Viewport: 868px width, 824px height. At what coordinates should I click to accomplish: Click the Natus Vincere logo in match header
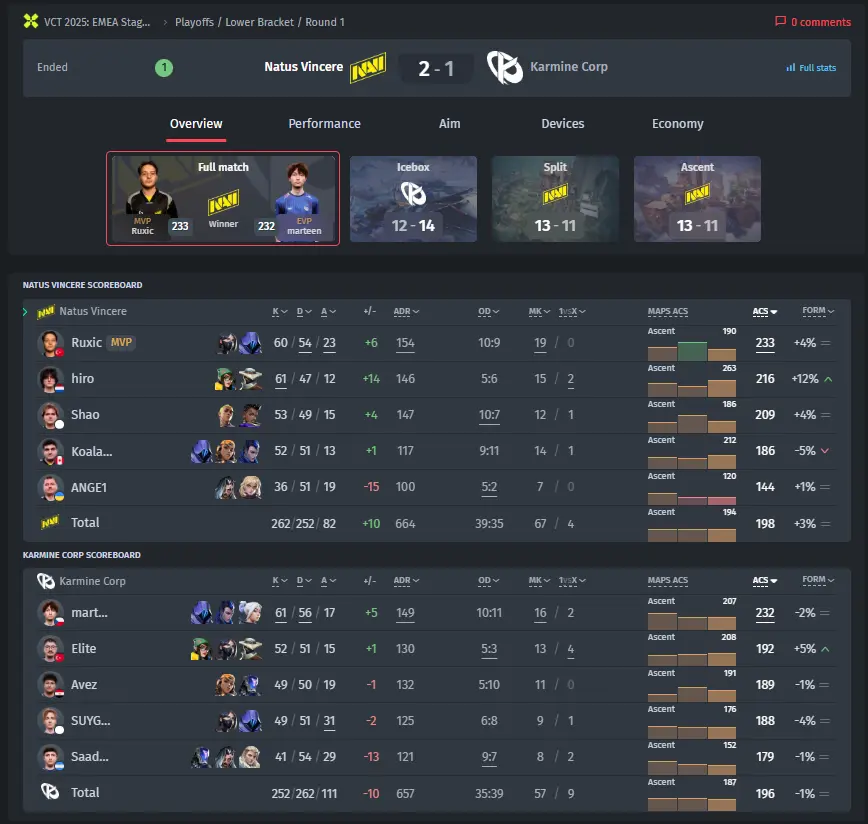pyautogui.click(x=368, y=68)
